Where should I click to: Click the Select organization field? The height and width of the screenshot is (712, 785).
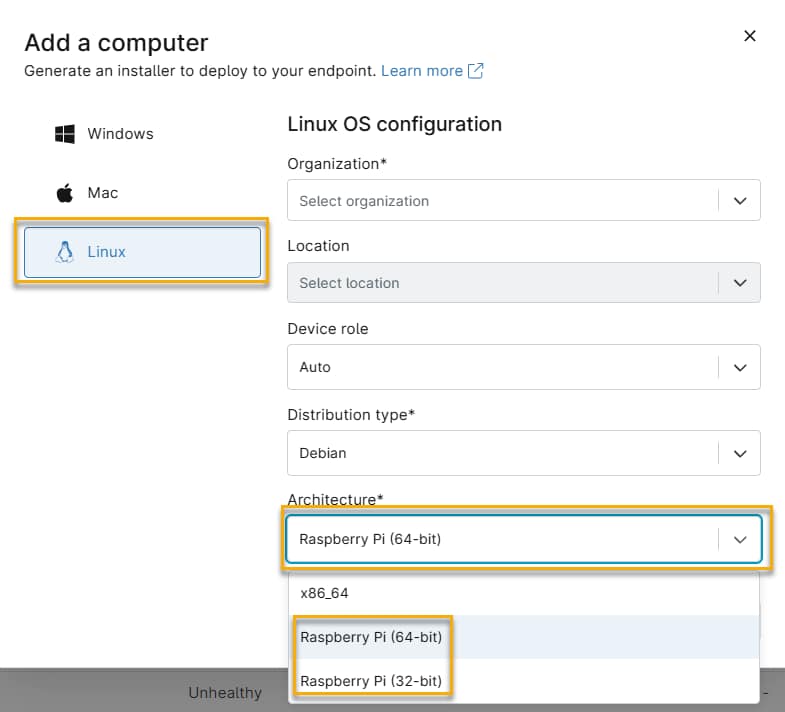[500, 201]
